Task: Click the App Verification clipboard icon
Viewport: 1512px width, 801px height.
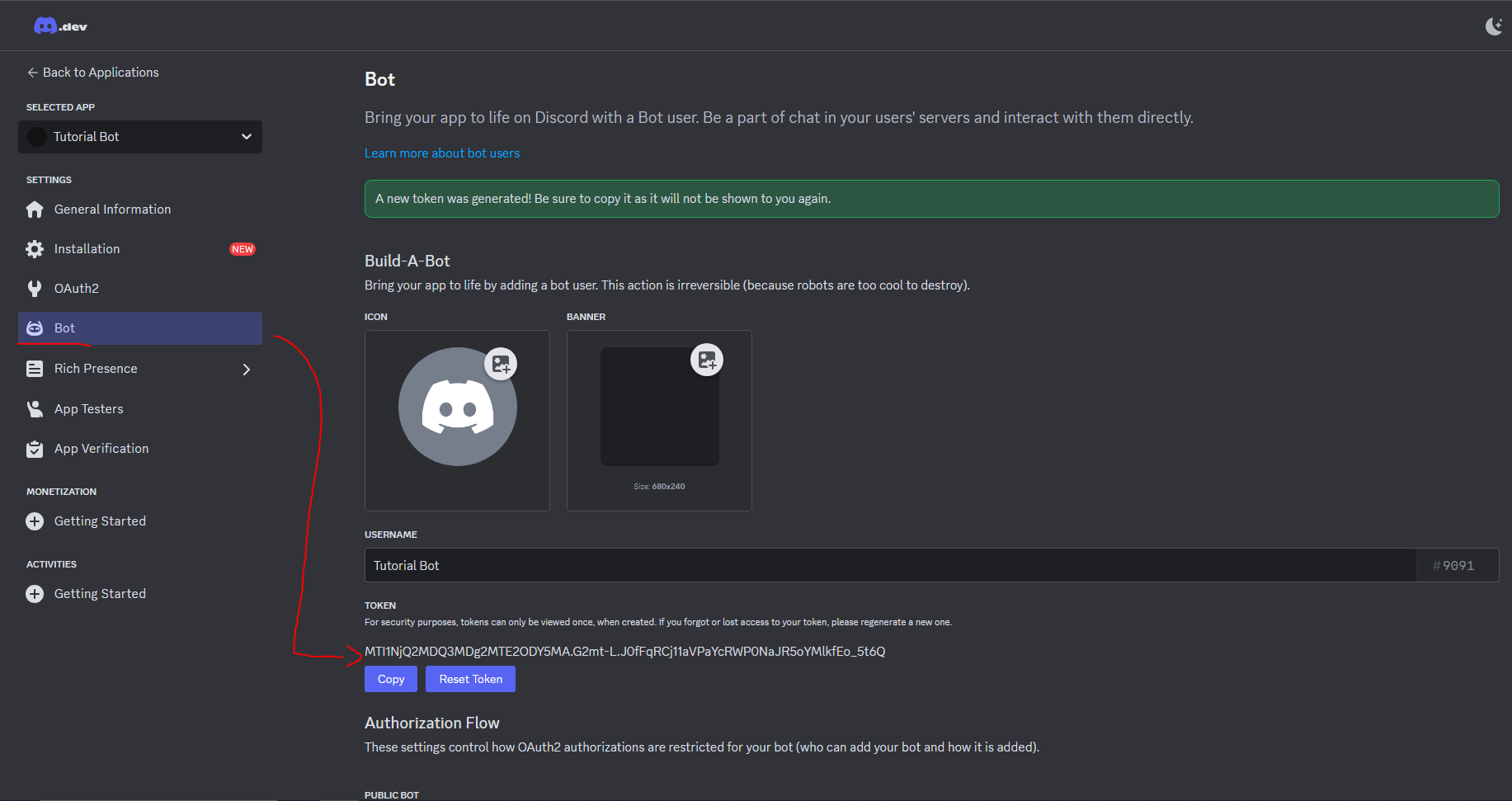Action: tap(35, 449)
